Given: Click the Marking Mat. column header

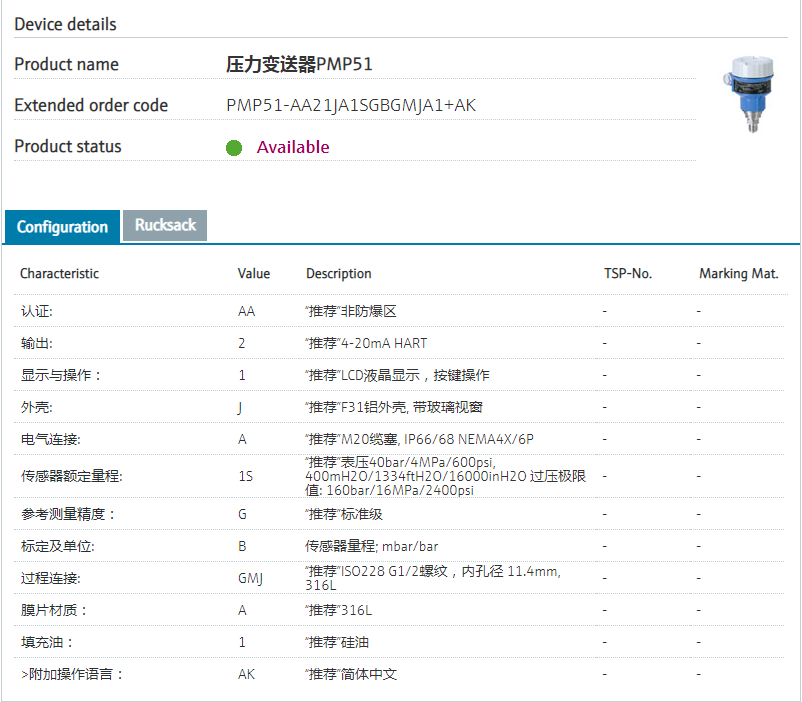Looking at the screenshot, I should click(x=738, y=273).
